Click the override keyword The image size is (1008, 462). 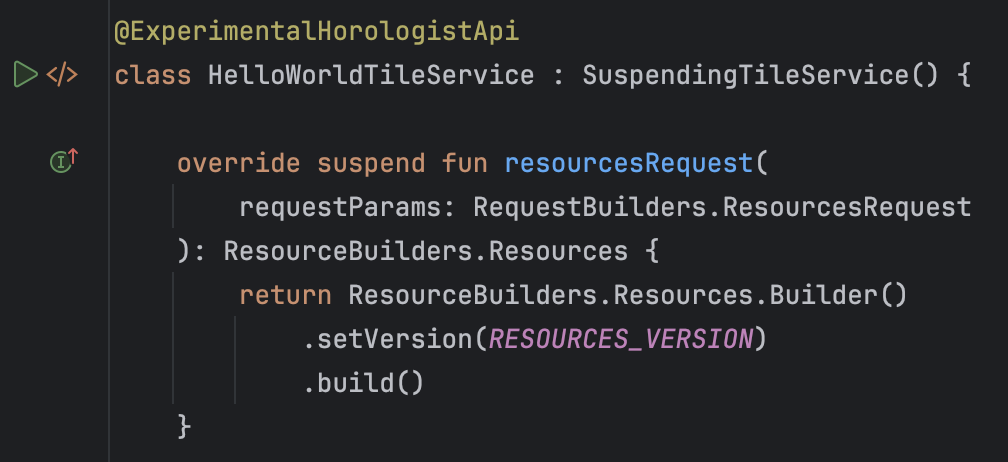tap(238, 162)
